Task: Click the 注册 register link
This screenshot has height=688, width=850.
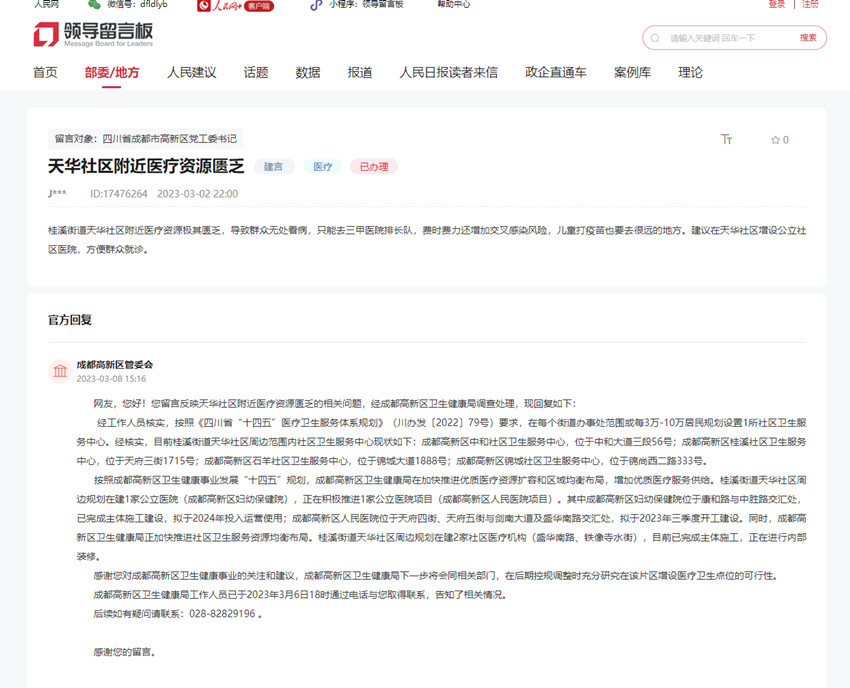Action: (x=810, y=5)
